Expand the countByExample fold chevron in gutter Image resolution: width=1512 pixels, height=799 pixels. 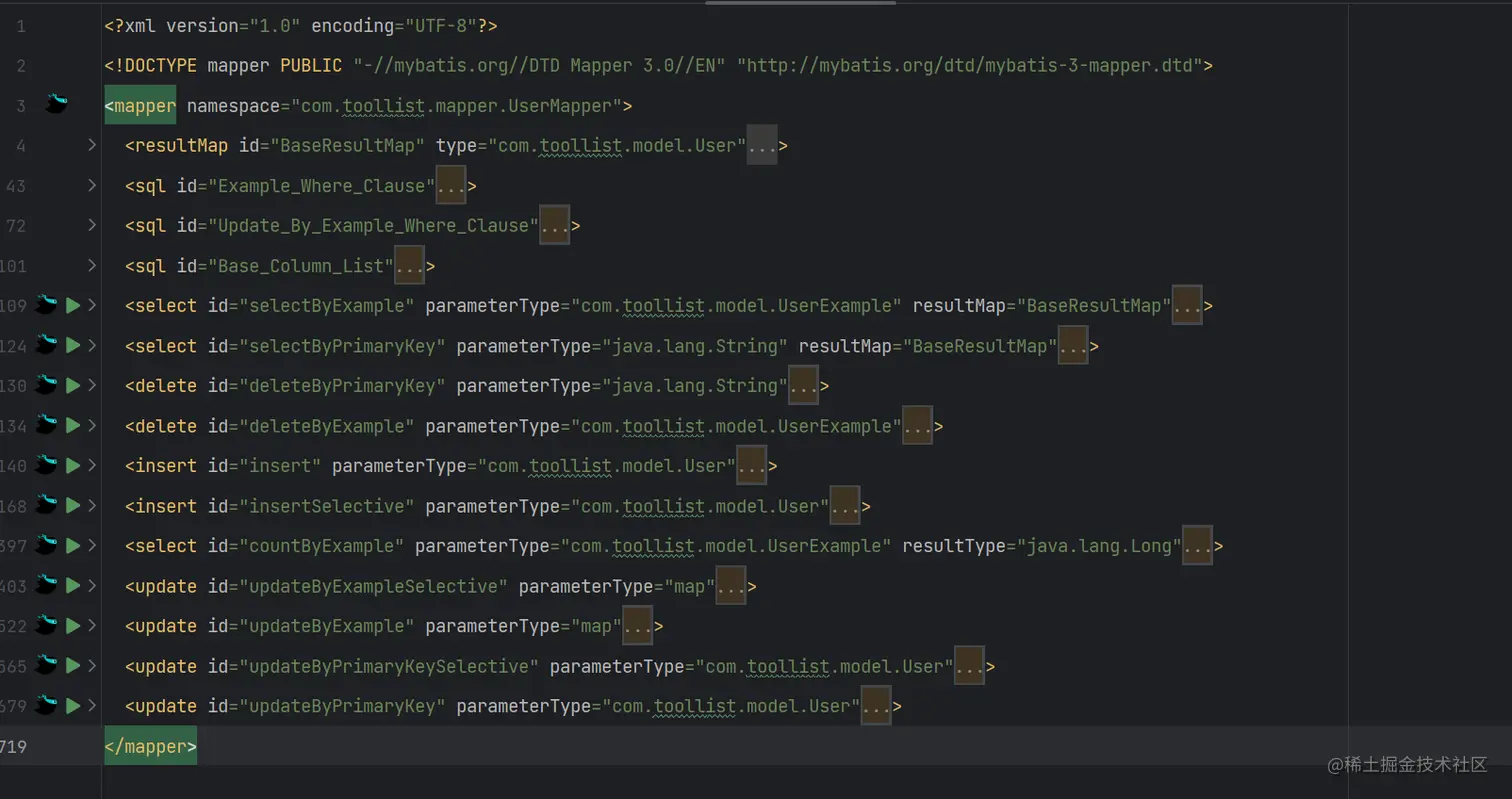pyautogui.click(x=92, y=546)
